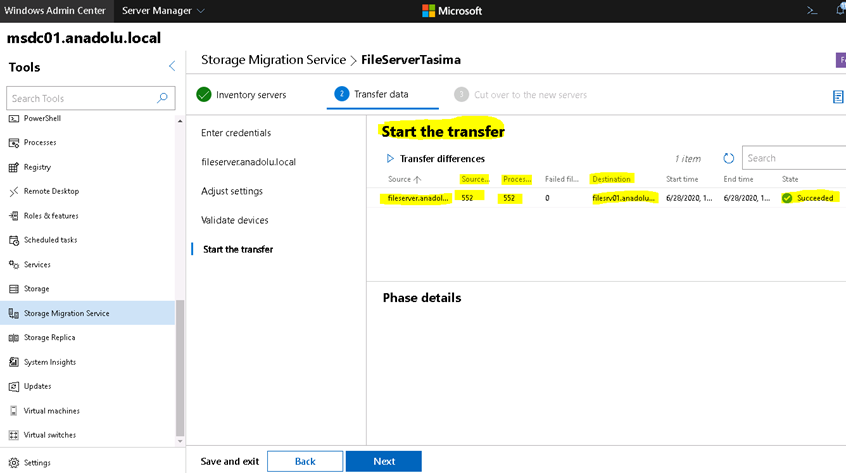The width and height of the screenshot is (846, 473).
Task: Open the Registry tool icon
Action: tap(13, 167)
